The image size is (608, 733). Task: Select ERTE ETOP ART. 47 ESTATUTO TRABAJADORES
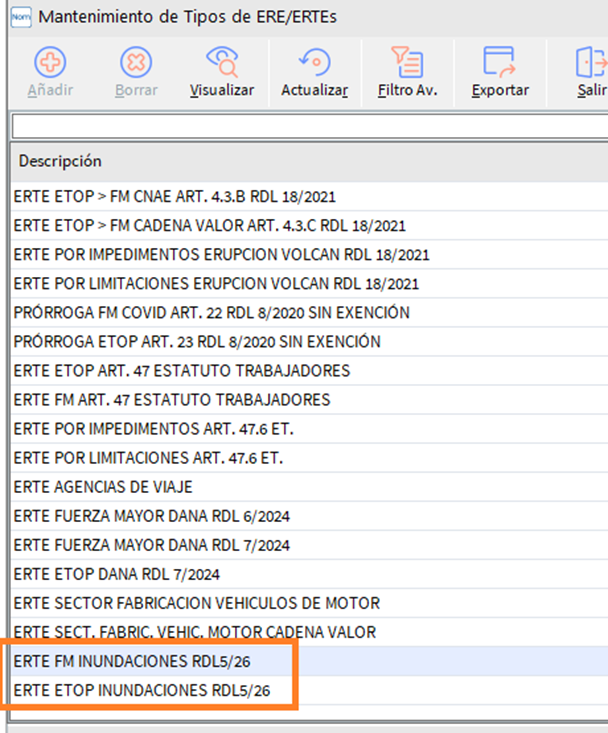[x=182, y=371]
